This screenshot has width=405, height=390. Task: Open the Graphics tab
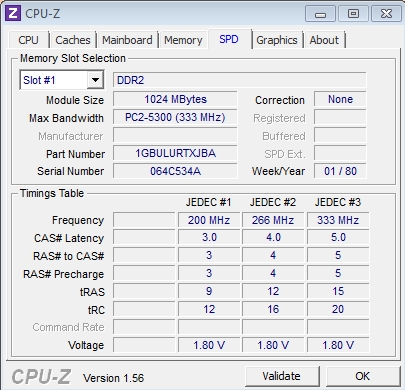tap(277, 40)
